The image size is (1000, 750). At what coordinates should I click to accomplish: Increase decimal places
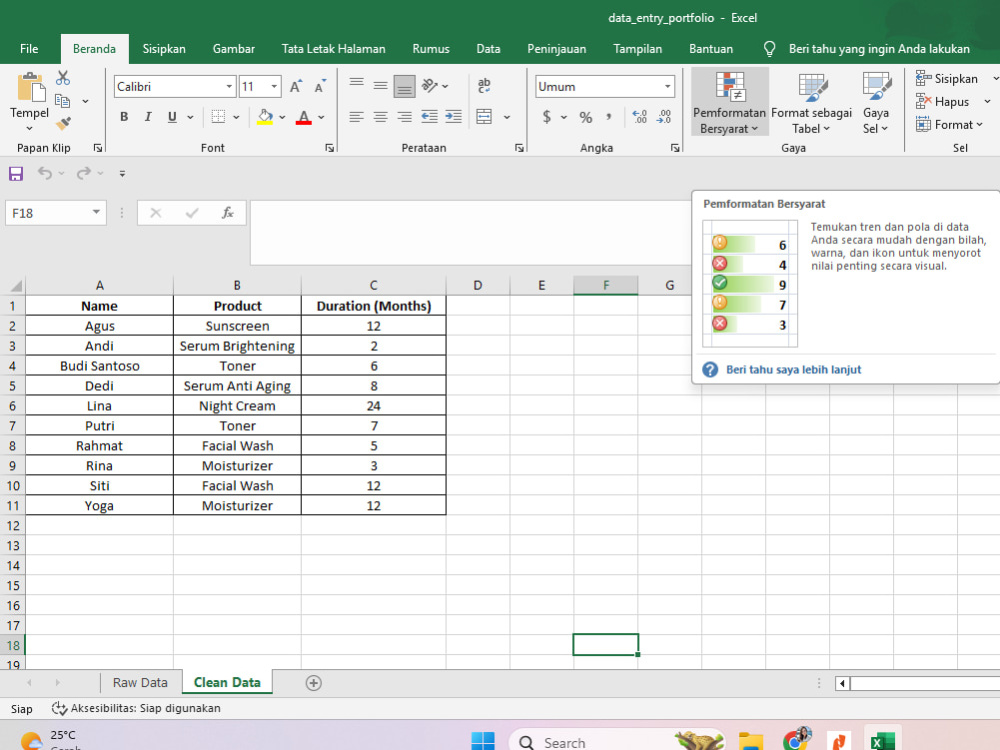pos(640,117)
